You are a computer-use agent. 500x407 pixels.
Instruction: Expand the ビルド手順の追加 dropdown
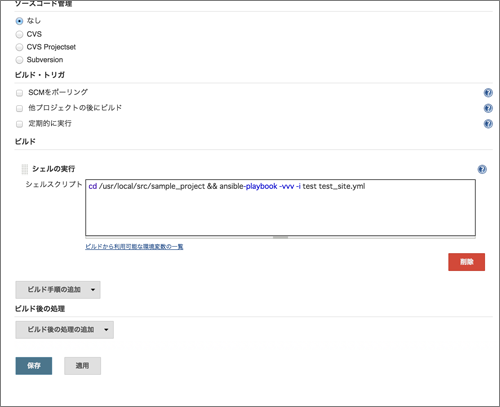tap(58, 290)
